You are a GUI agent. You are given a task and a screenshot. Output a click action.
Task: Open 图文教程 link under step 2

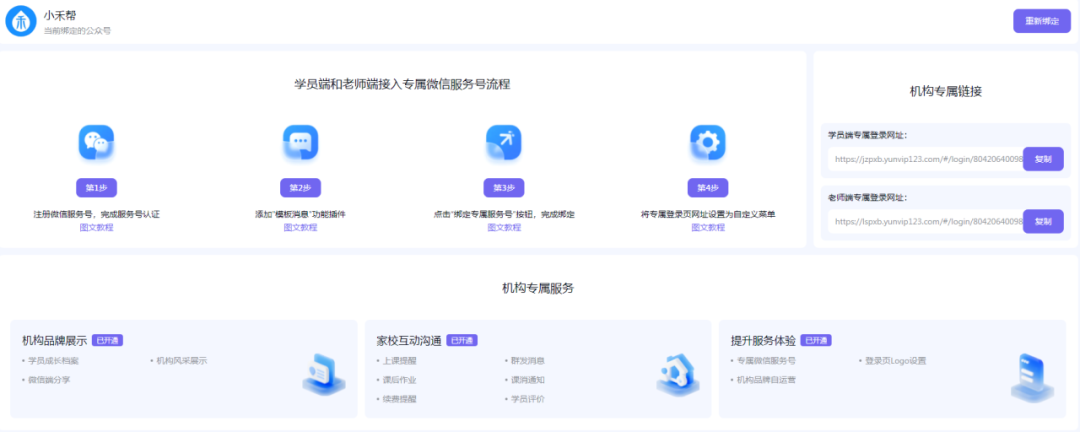tap(300, 227)
